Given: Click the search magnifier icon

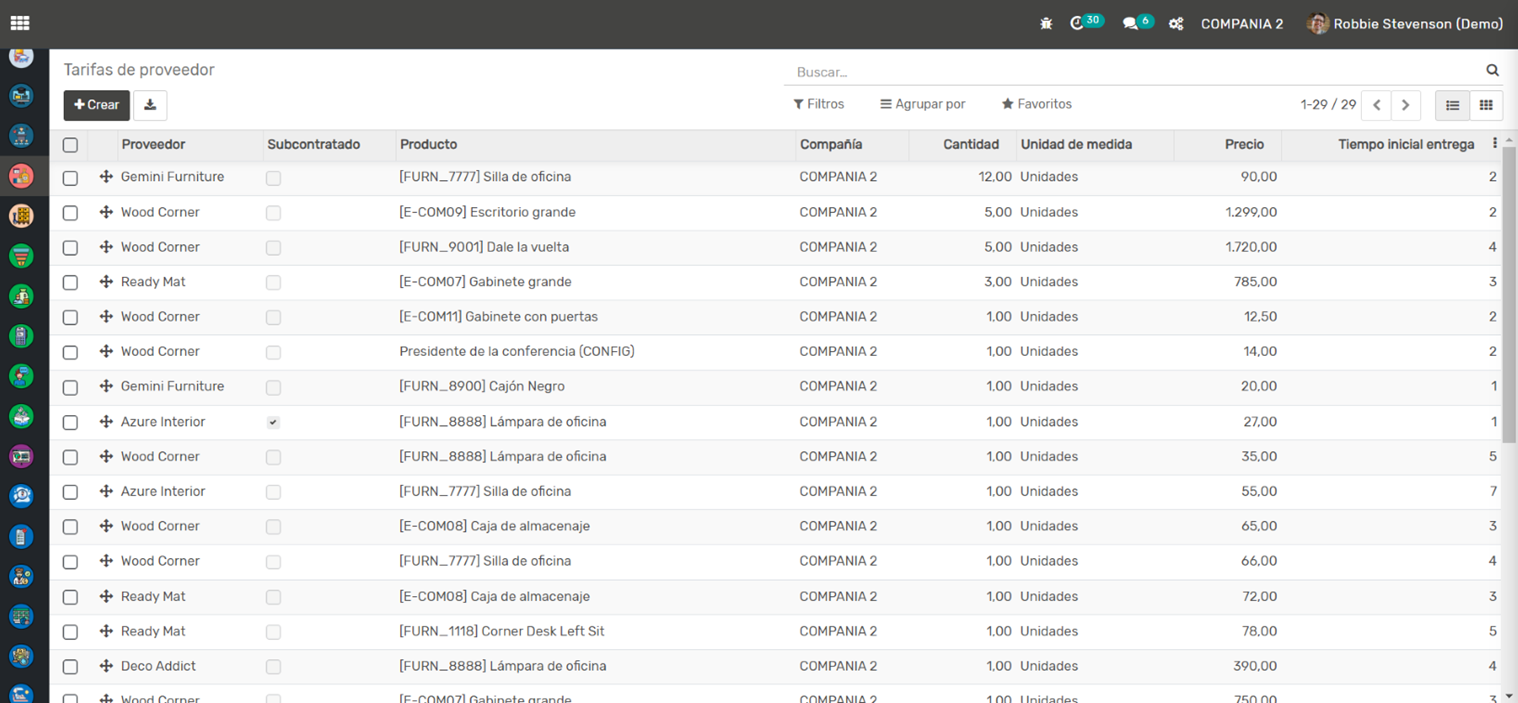Looking at the screenshot, I should (x=1492, y=71).
